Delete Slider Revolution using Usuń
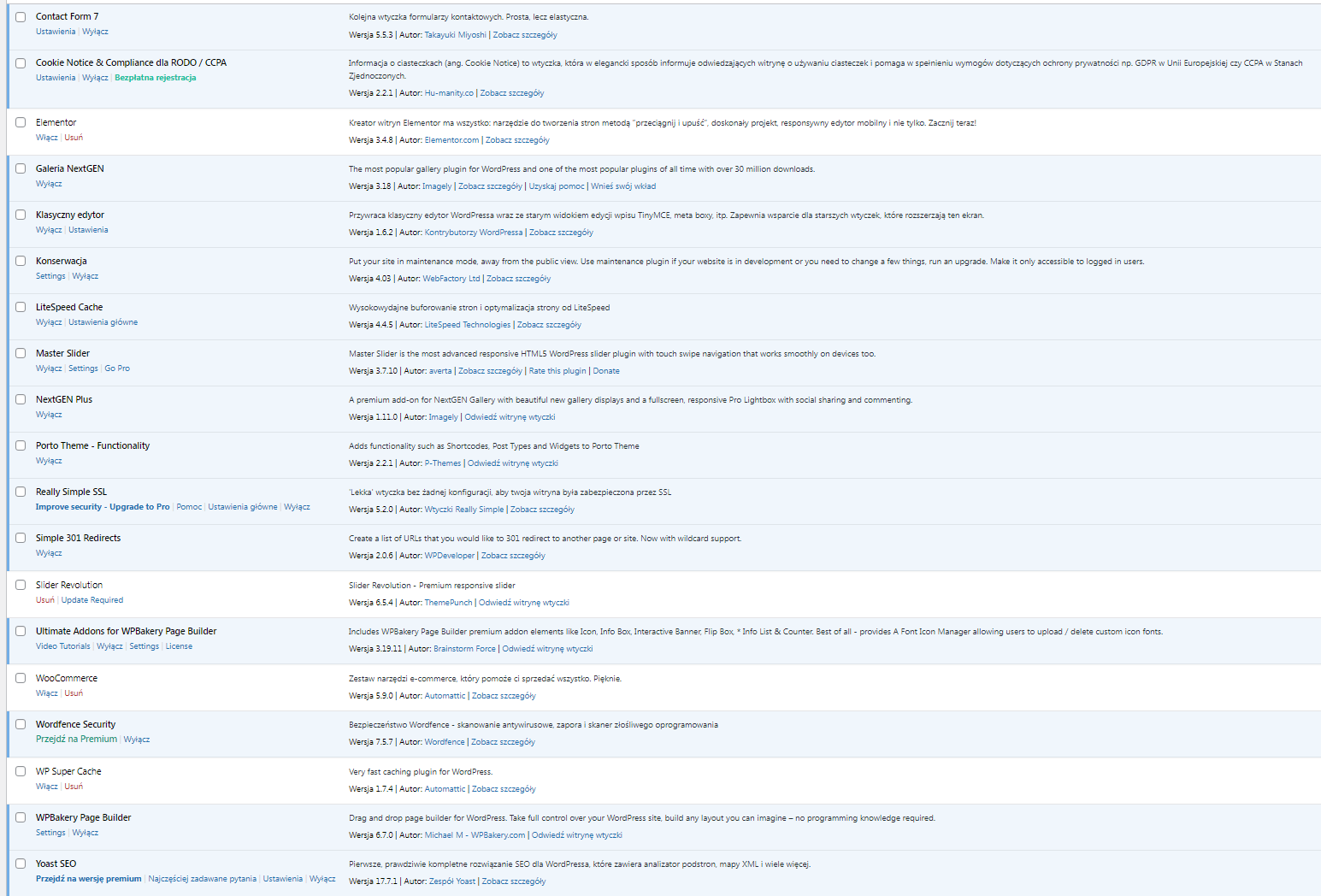The width and height of the screenshot is (1321, 896). [45, 600]
